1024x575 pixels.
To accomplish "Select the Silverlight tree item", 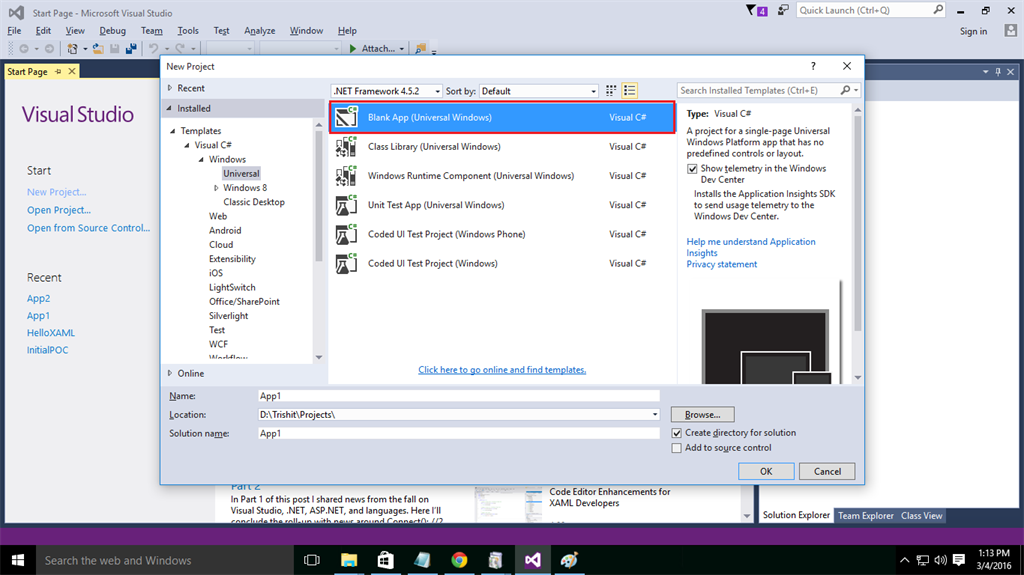I will point(229,316).
